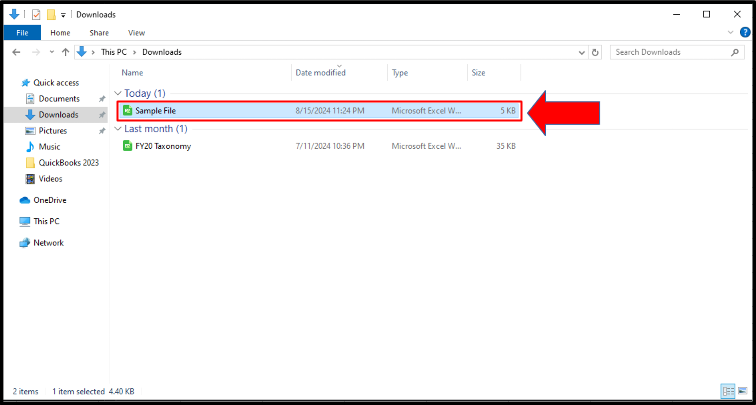Switch to Details view in status bar

[x=728, y=391]
